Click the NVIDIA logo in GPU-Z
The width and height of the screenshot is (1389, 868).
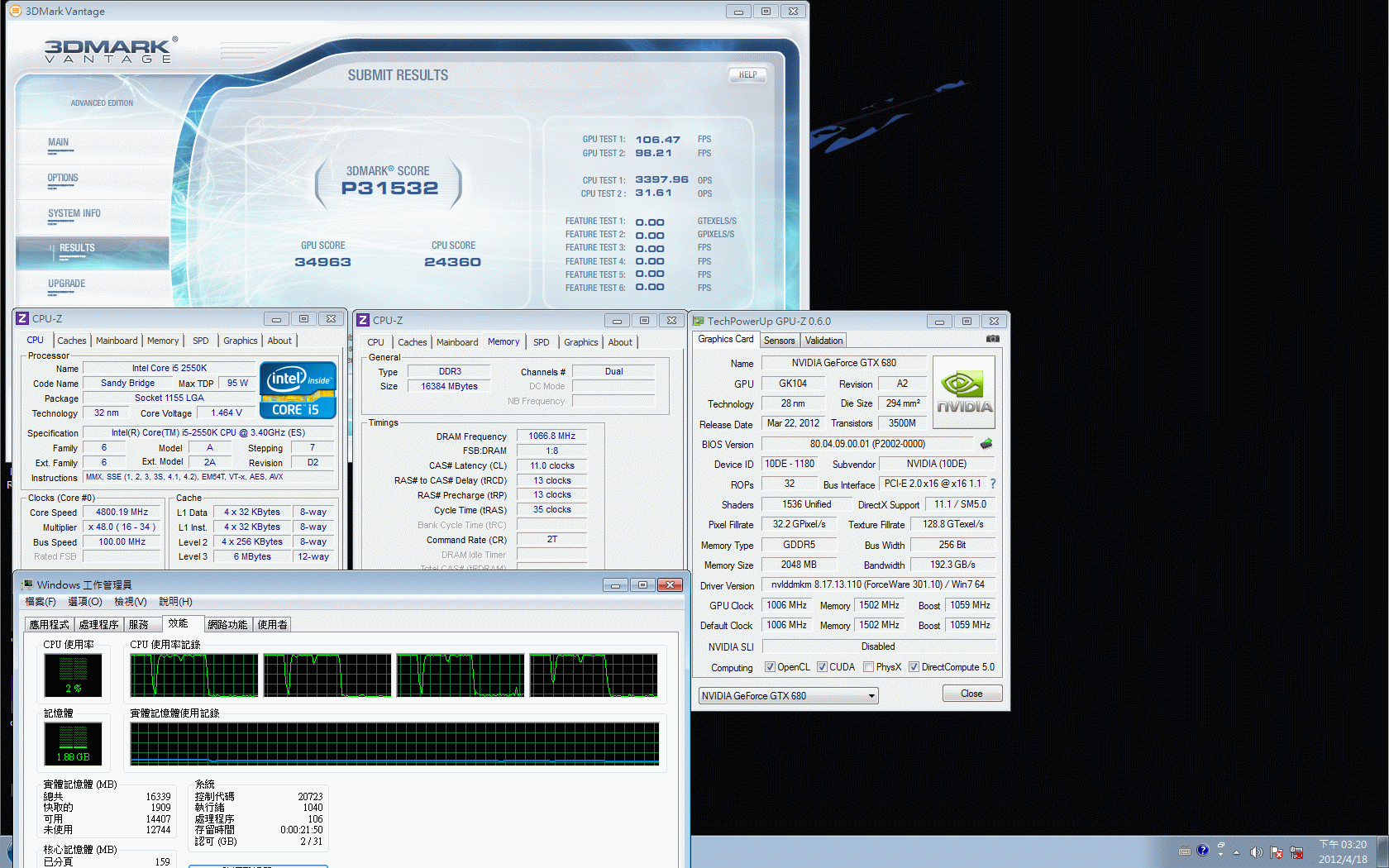point(964,392)
